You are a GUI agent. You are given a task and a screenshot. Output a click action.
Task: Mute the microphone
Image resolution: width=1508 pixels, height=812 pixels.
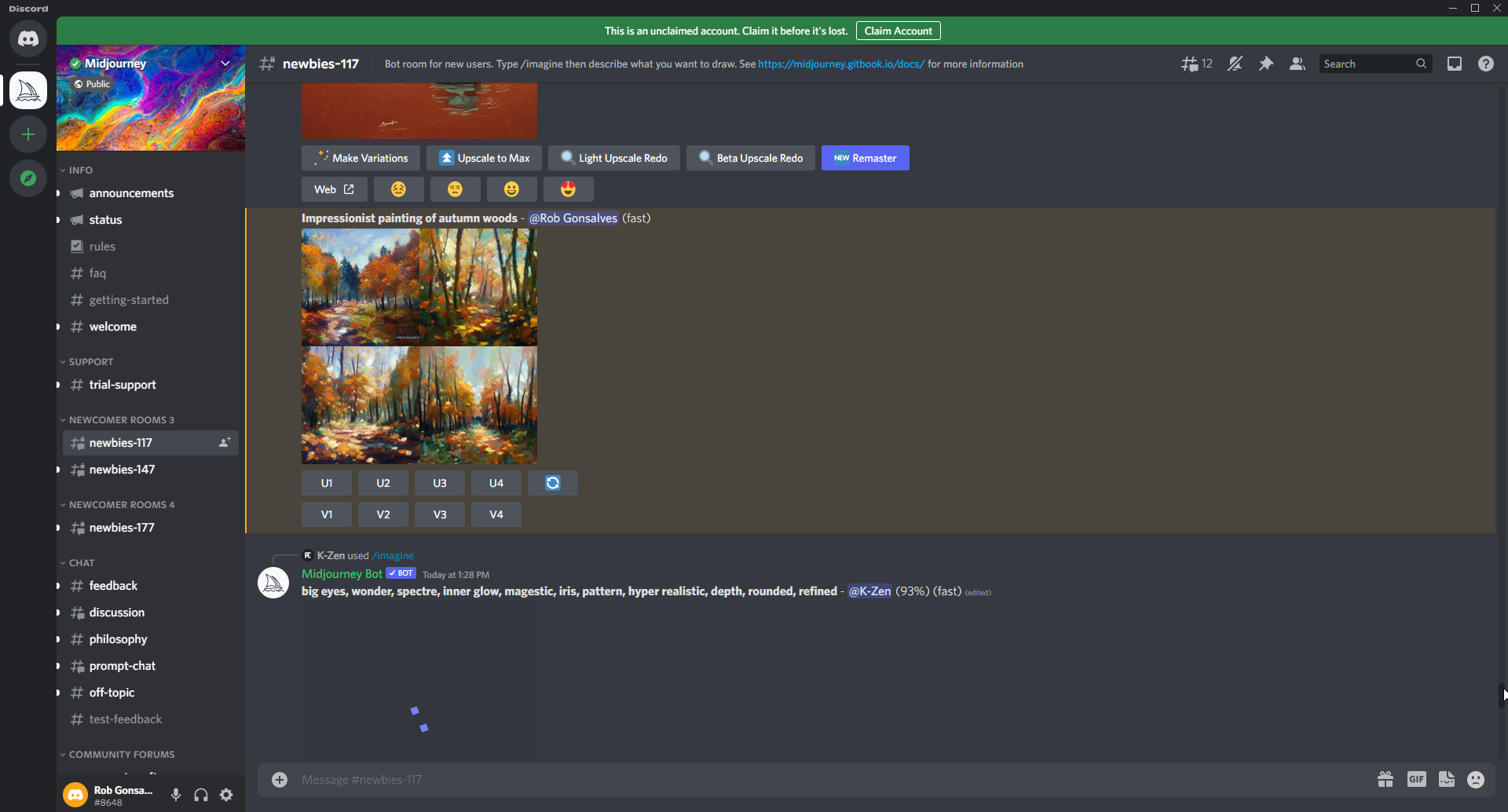point(176,795)
